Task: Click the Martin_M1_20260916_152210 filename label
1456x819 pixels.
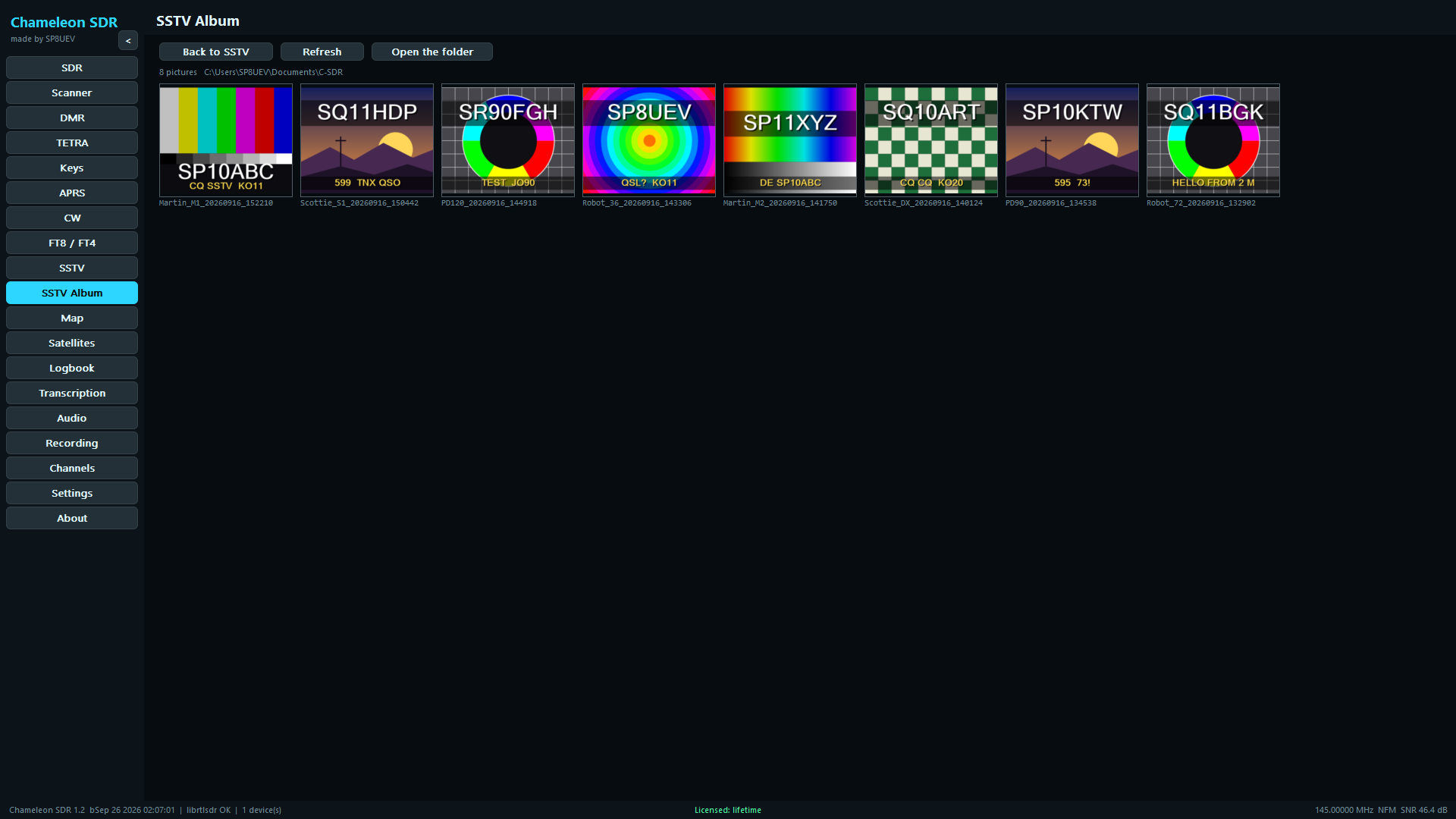Action: (216, 203)
